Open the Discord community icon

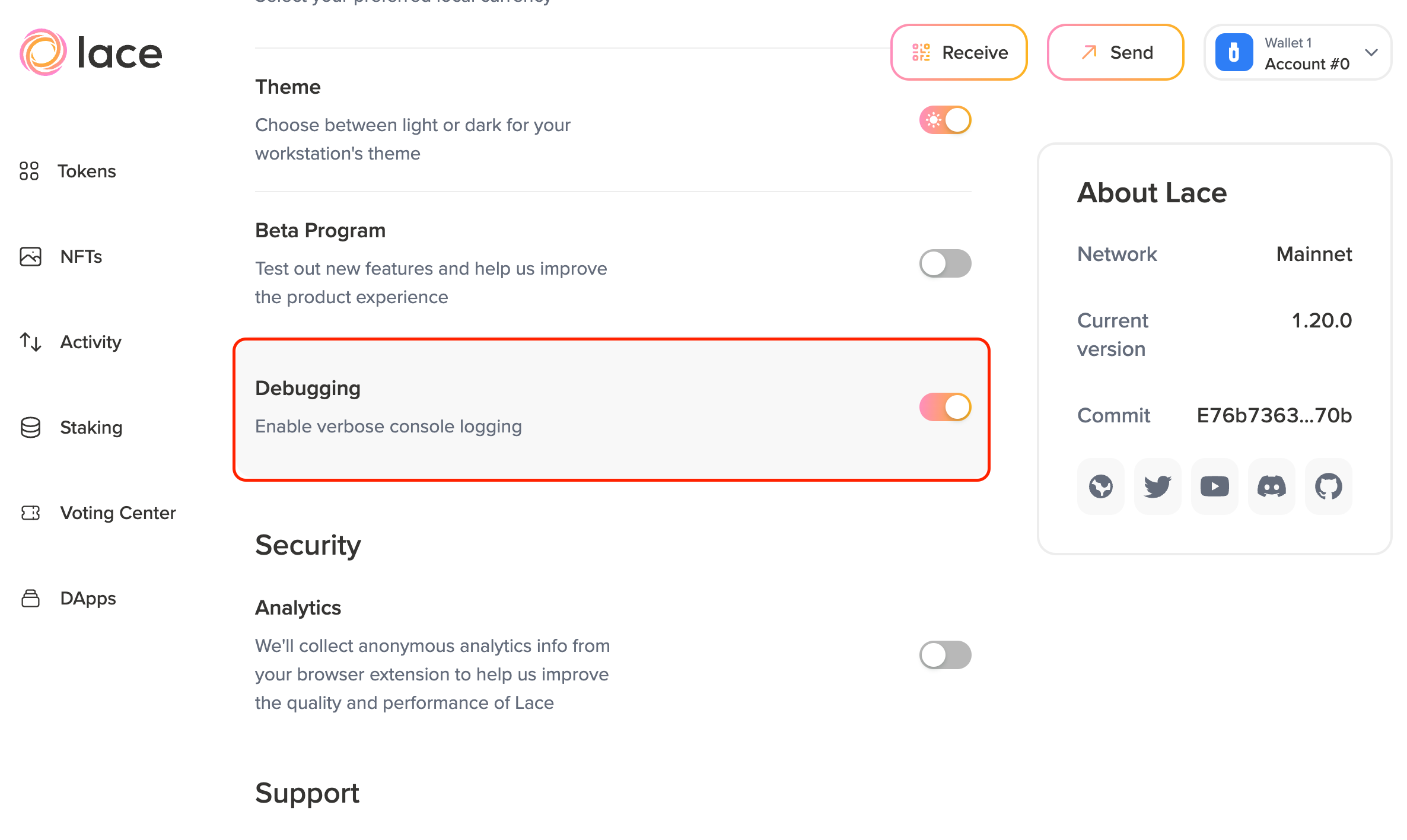point(1271,486)
